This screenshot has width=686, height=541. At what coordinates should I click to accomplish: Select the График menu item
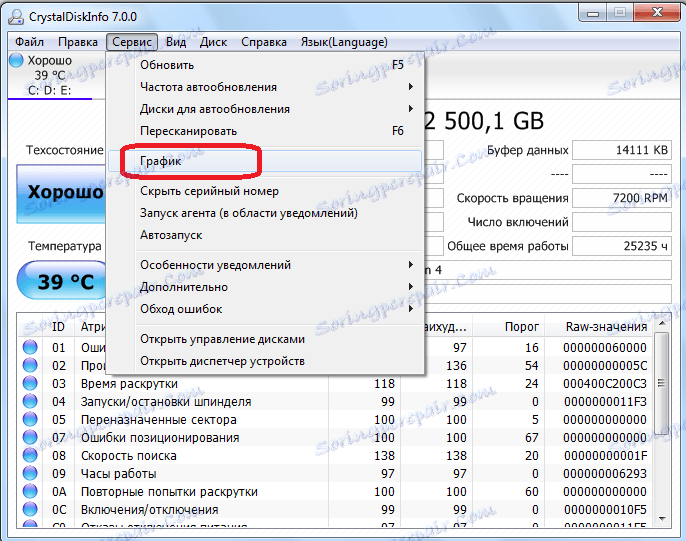[265, 161]
